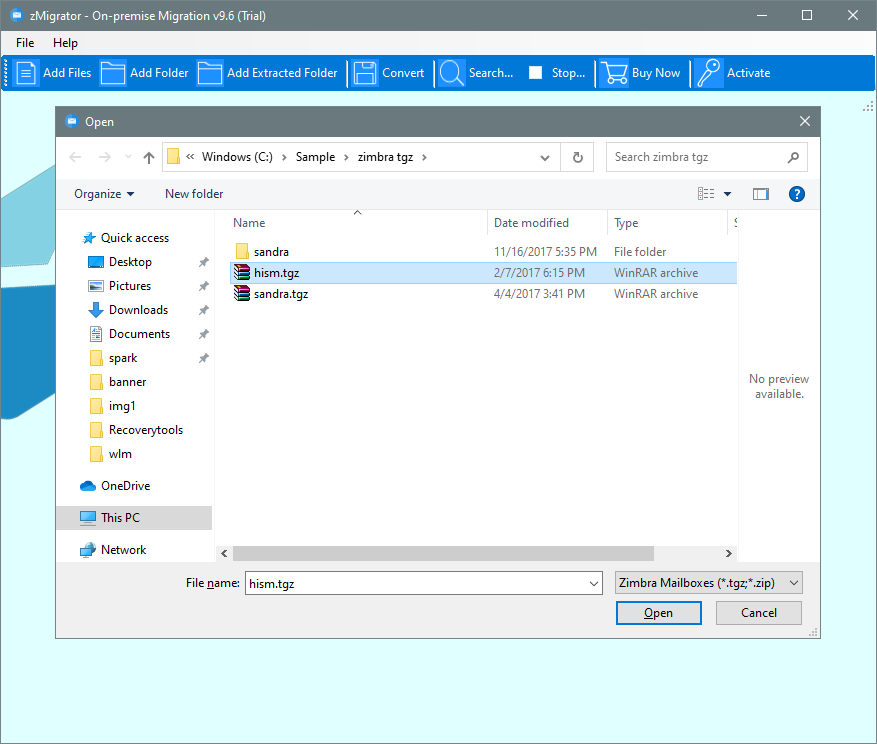
Task: Go forward with the dialog's forward arrow
Action: point(105,157)
